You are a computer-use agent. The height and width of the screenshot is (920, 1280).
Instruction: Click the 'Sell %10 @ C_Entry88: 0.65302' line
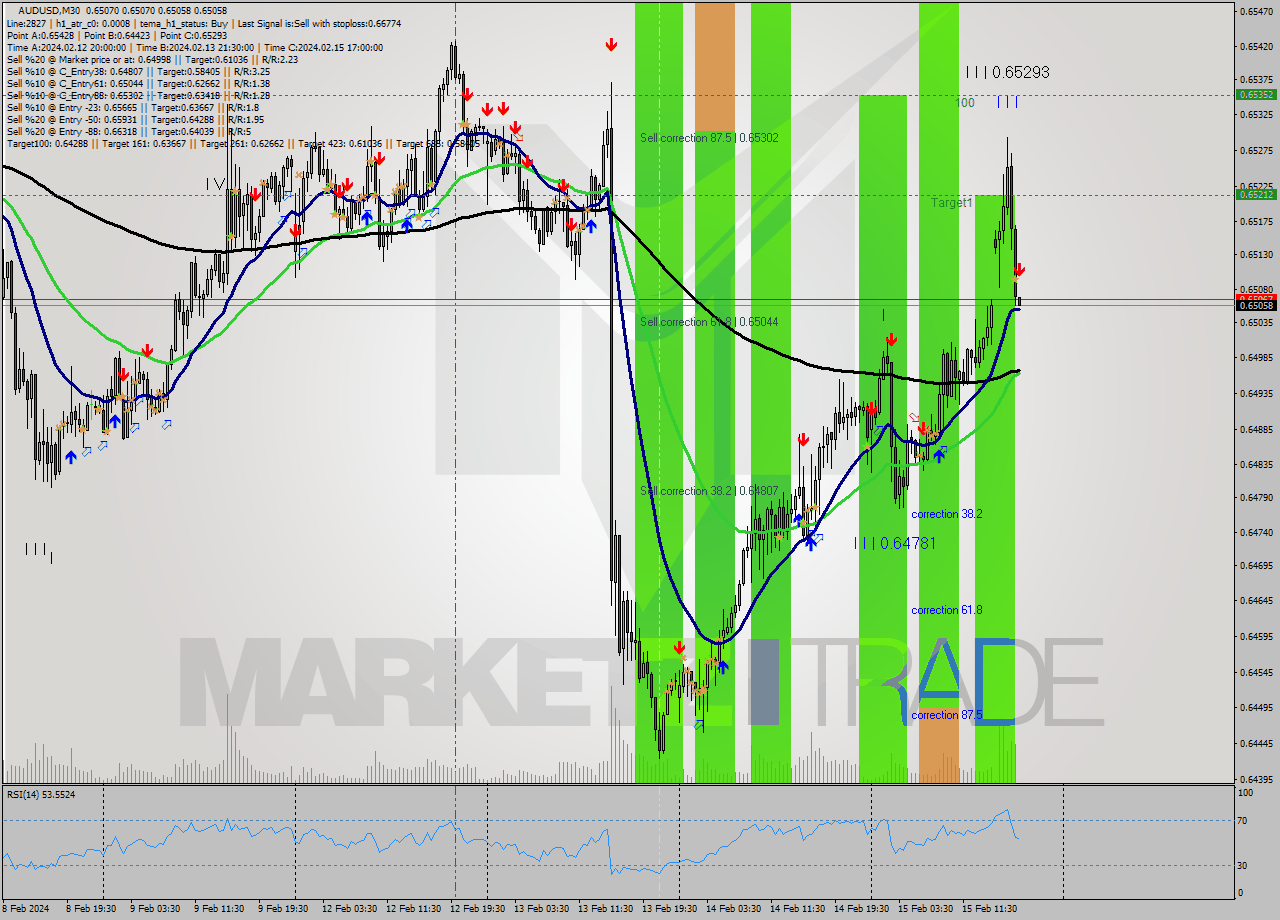pos(137,95)
